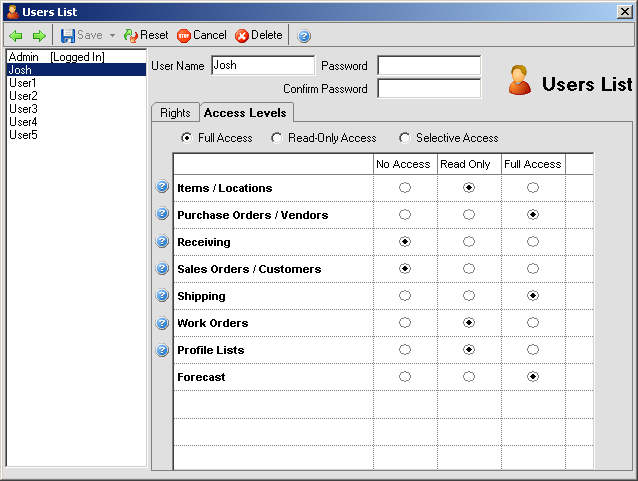This screenshot has width=638, height=481.
Task: Click the help icon in the toolbar
Action: point(304,36)
